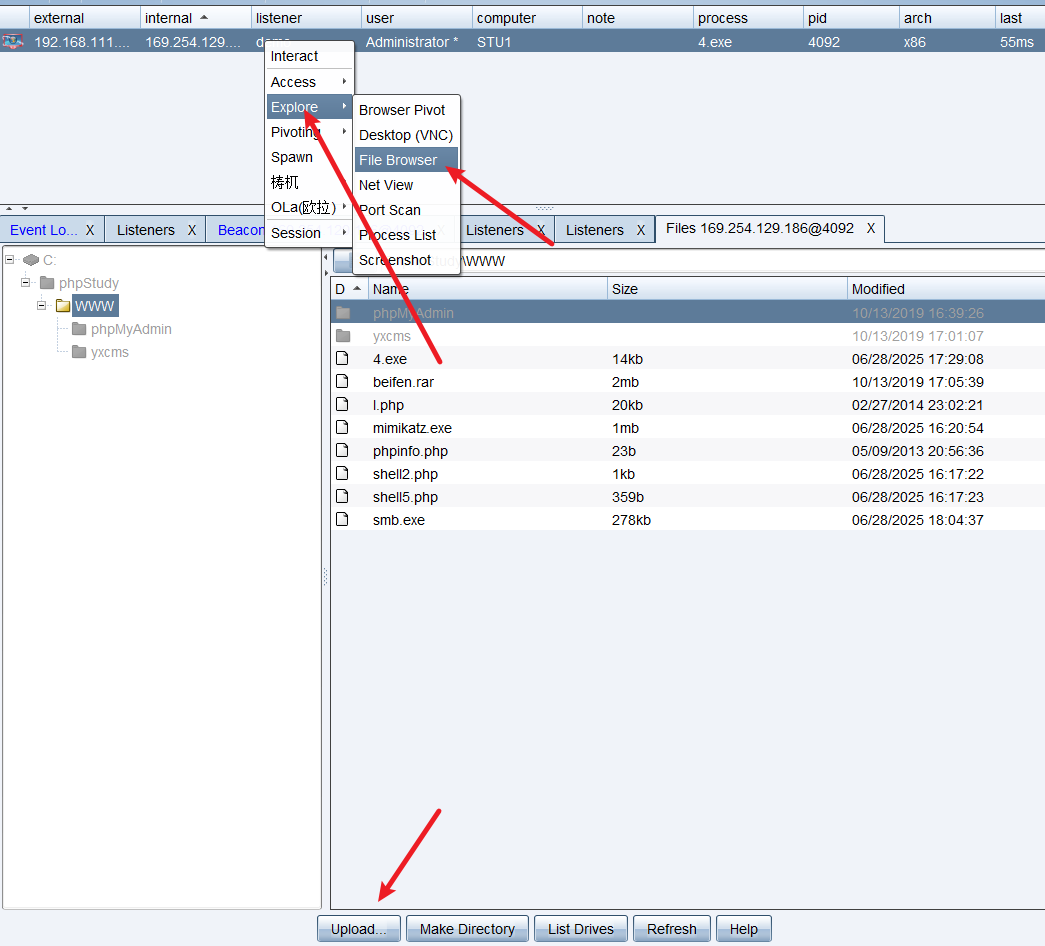Click the WWW folder icon in tree

[x=63, y=306]
